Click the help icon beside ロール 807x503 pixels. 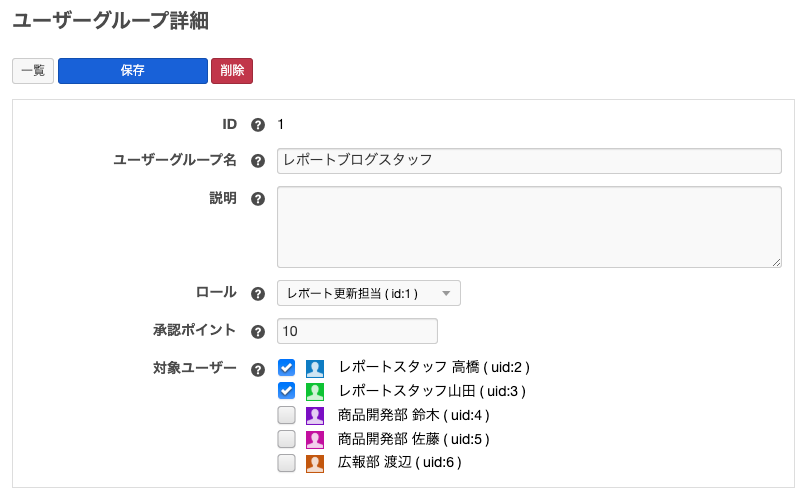click(258, 293)
